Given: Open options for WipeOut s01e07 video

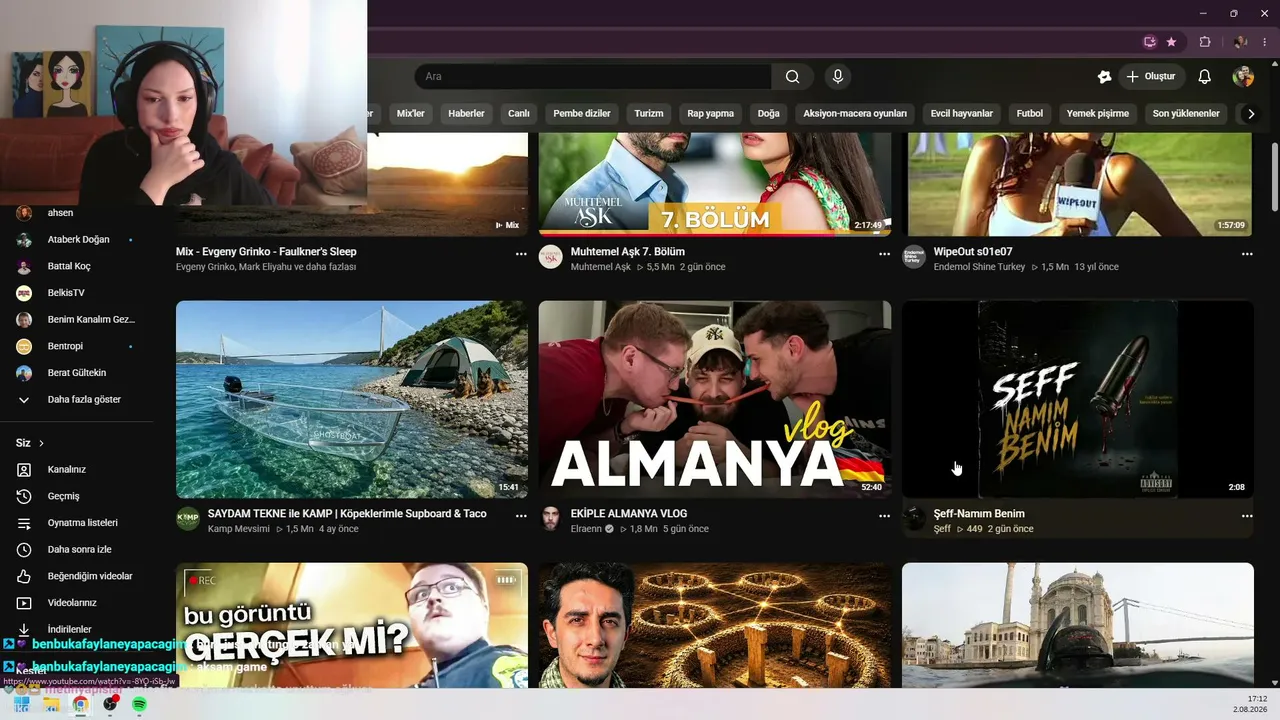Looking at the screenshot, I should point(1247,254).
